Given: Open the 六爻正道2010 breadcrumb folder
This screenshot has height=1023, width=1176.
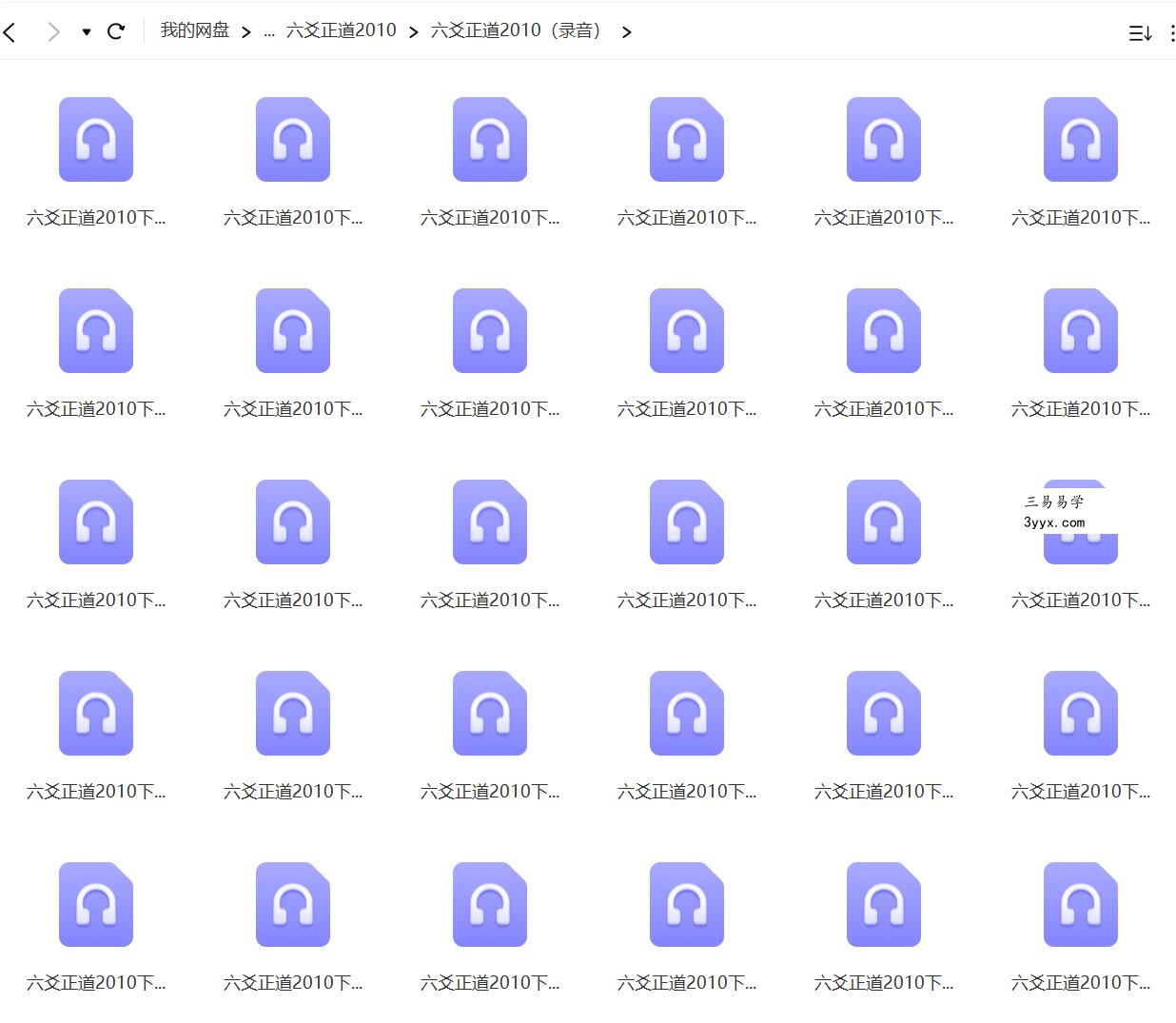Looking at the screenshot, I should (x=342, y=30).
